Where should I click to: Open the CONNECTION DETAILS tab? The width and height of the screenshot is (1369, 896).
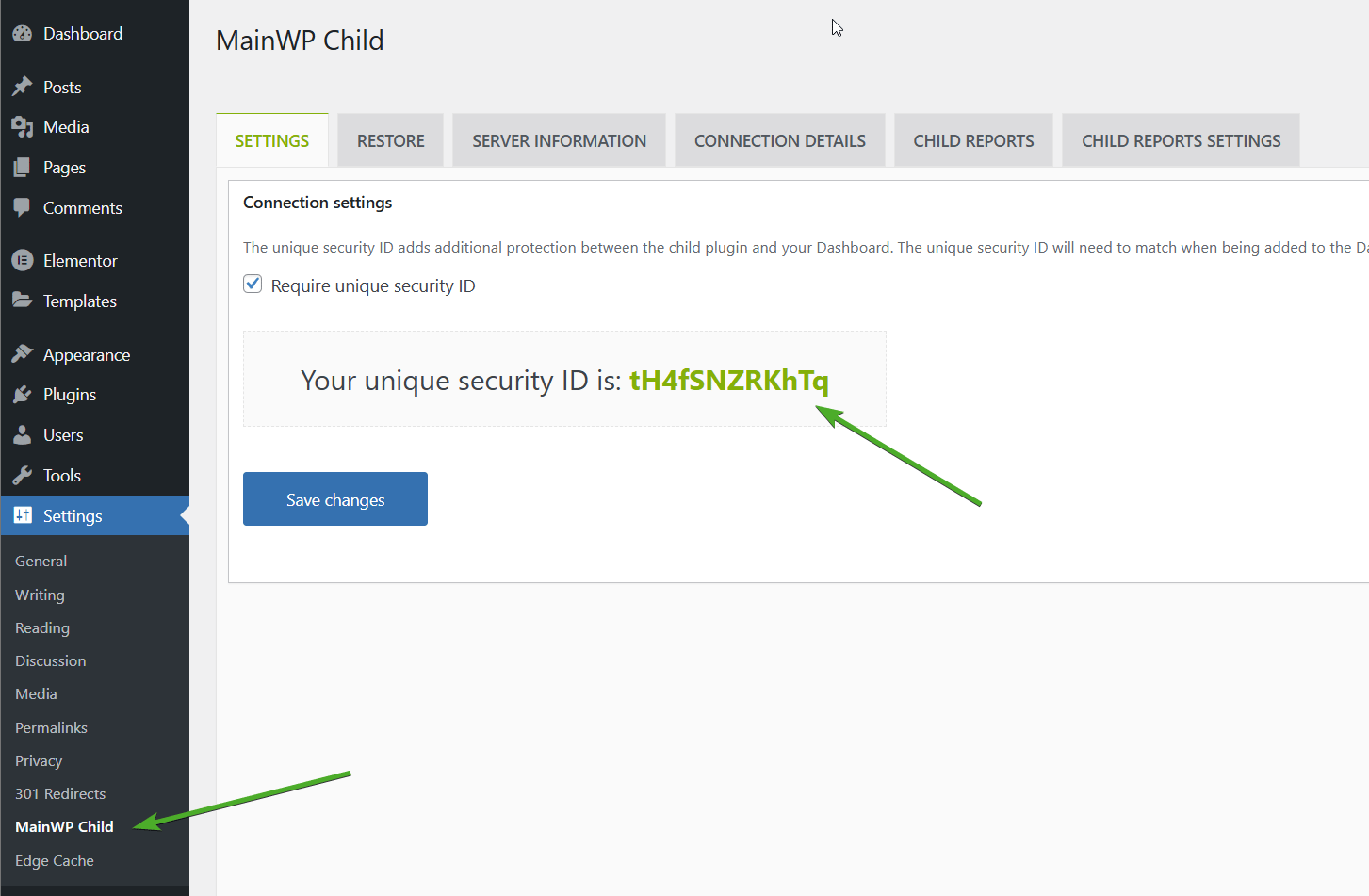[x=780, y=140]
